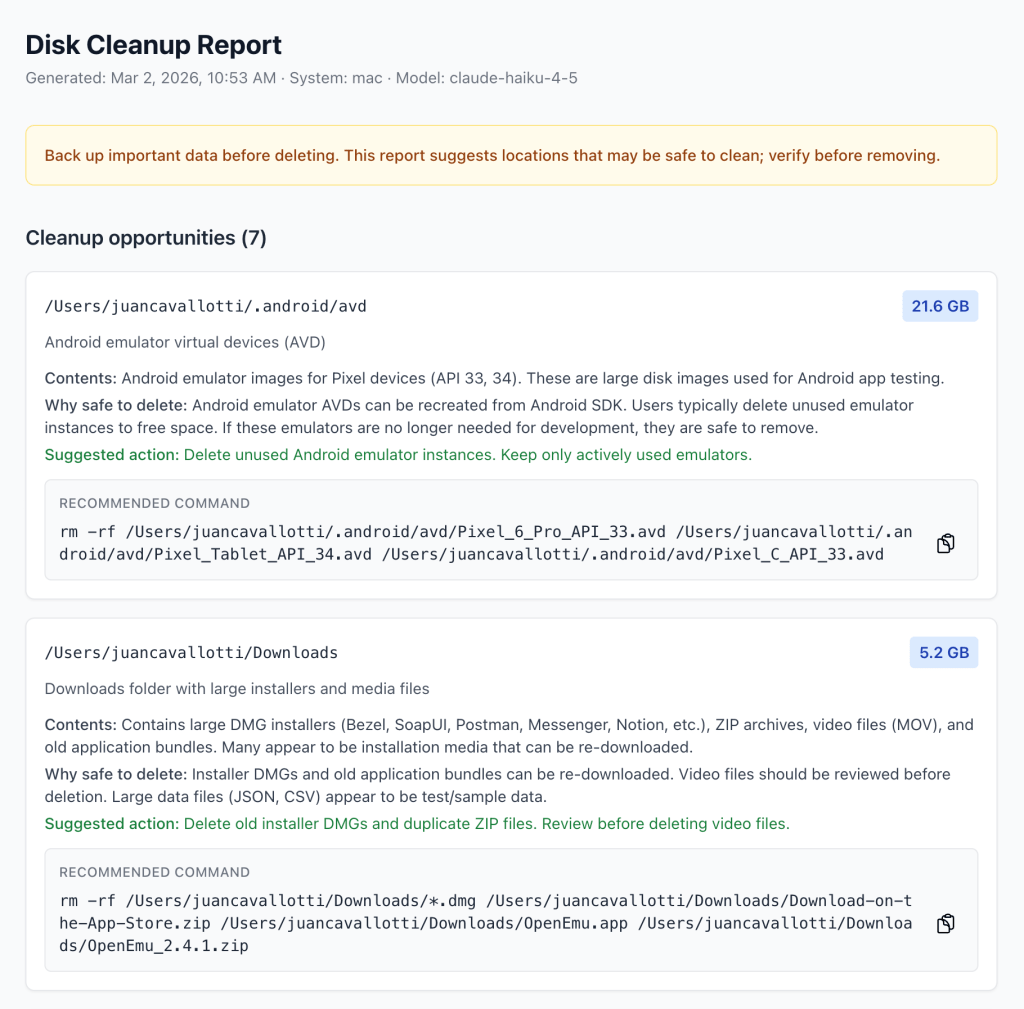The height and width of the screenshot is (1009, 1024).
Task: Click the Downloads folder large installers description
Action: [x=237, y=688]
